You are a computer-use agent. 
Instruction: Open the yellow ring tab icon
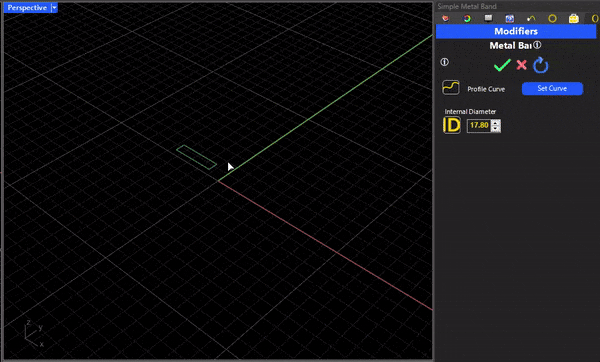[x=552, y=18]
